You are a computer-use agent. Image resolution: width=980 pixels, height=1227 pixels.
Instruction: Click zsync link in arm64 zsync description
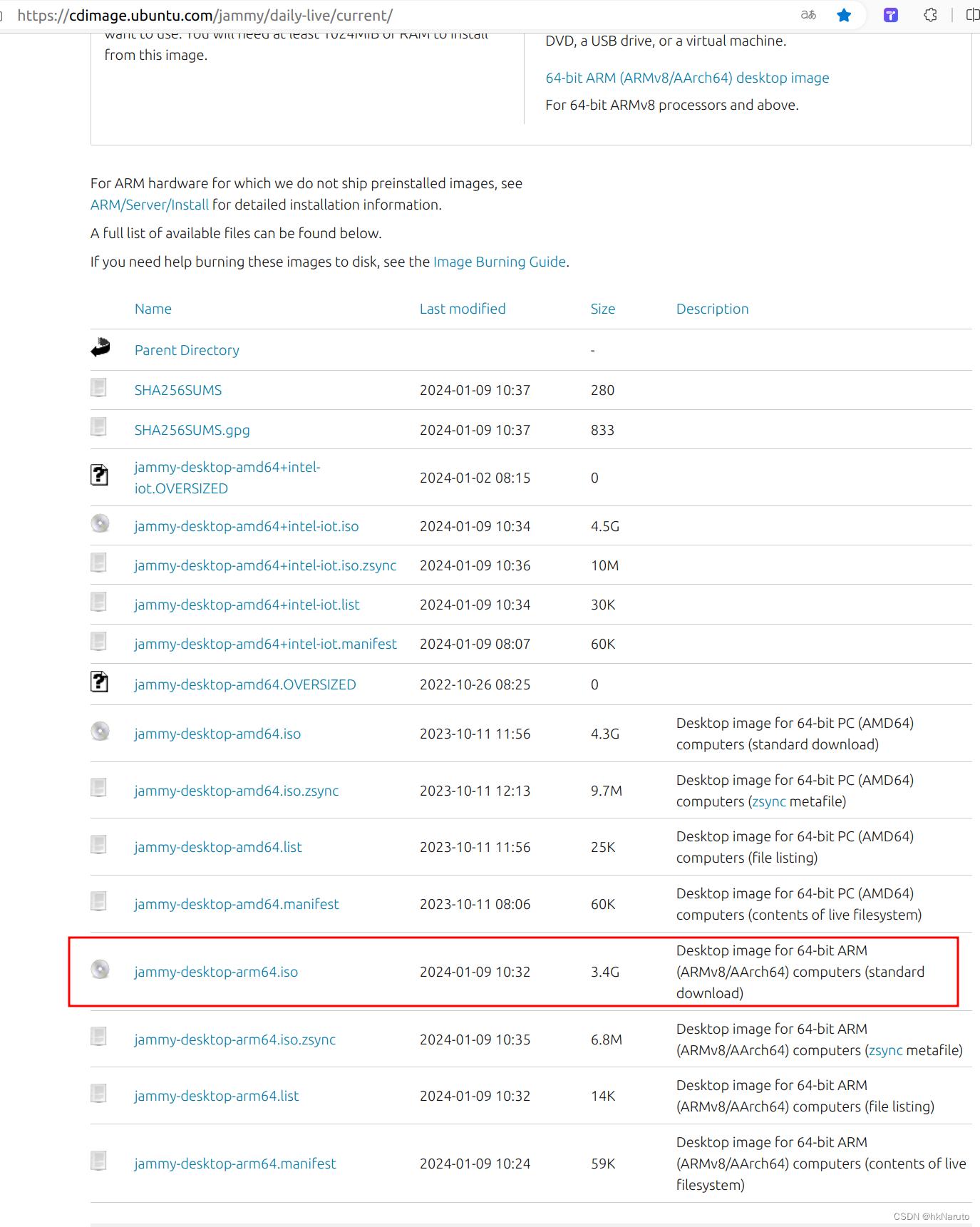[x=886, y=1050]
